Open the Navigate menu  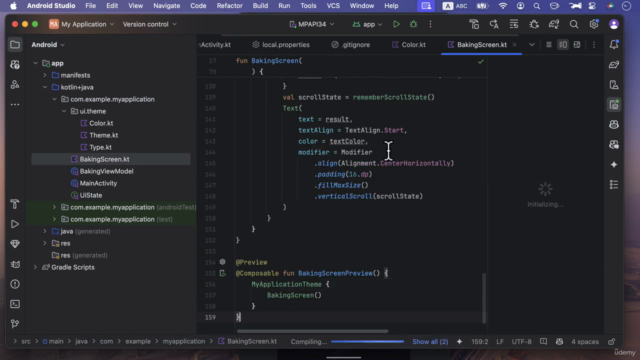(167, 6)
